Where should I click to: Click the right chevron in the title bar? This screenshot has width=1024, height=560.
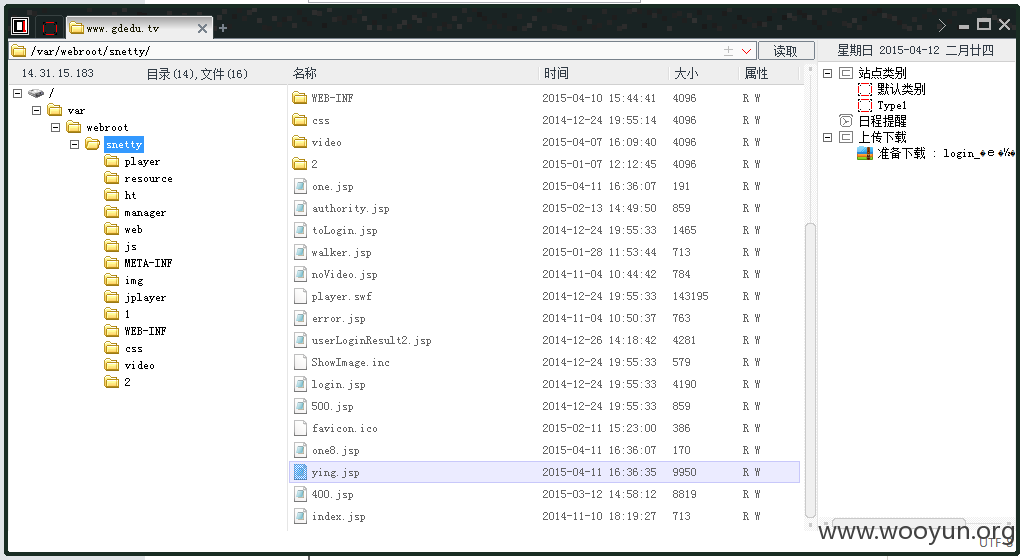coord(942,25)
